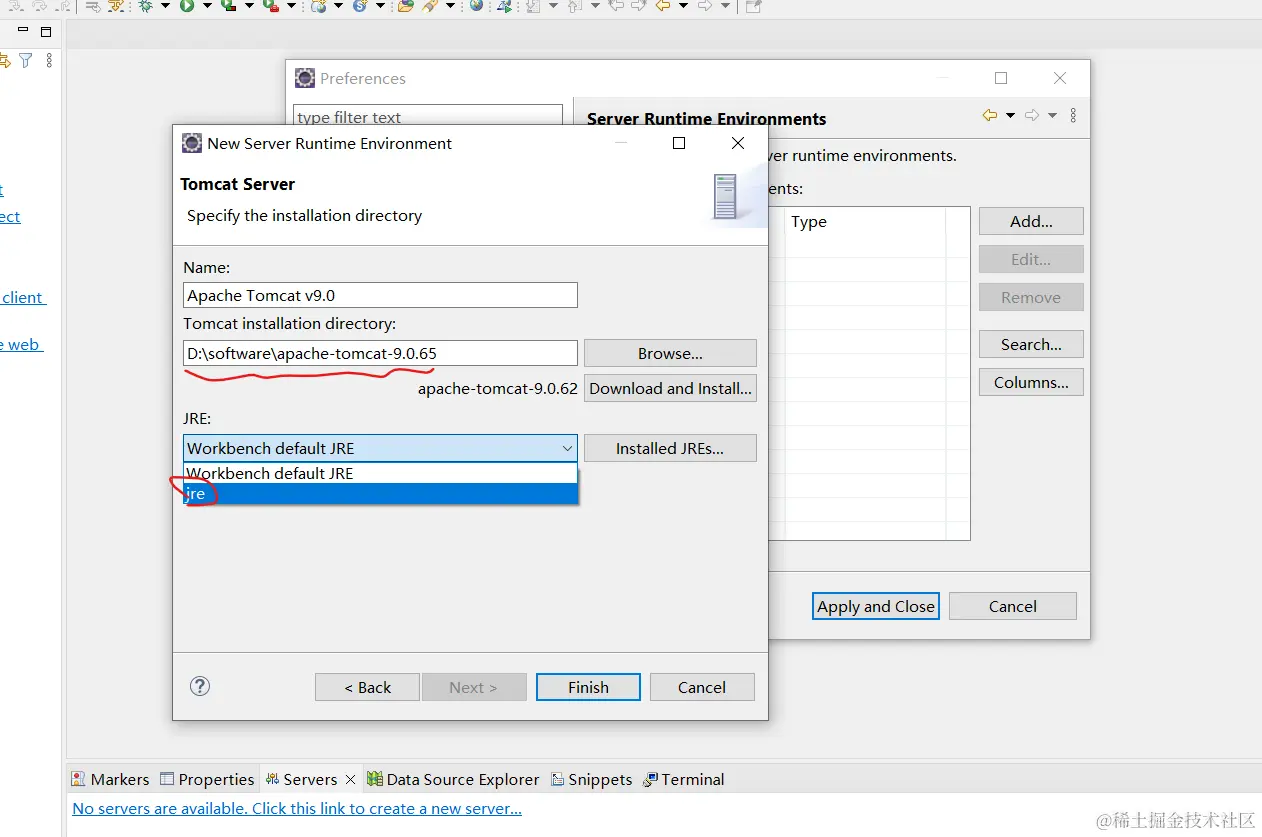1262x837 pixels.
Task: Open the back history dropdown in Preferences header
Action: [x=1010, y=116]
